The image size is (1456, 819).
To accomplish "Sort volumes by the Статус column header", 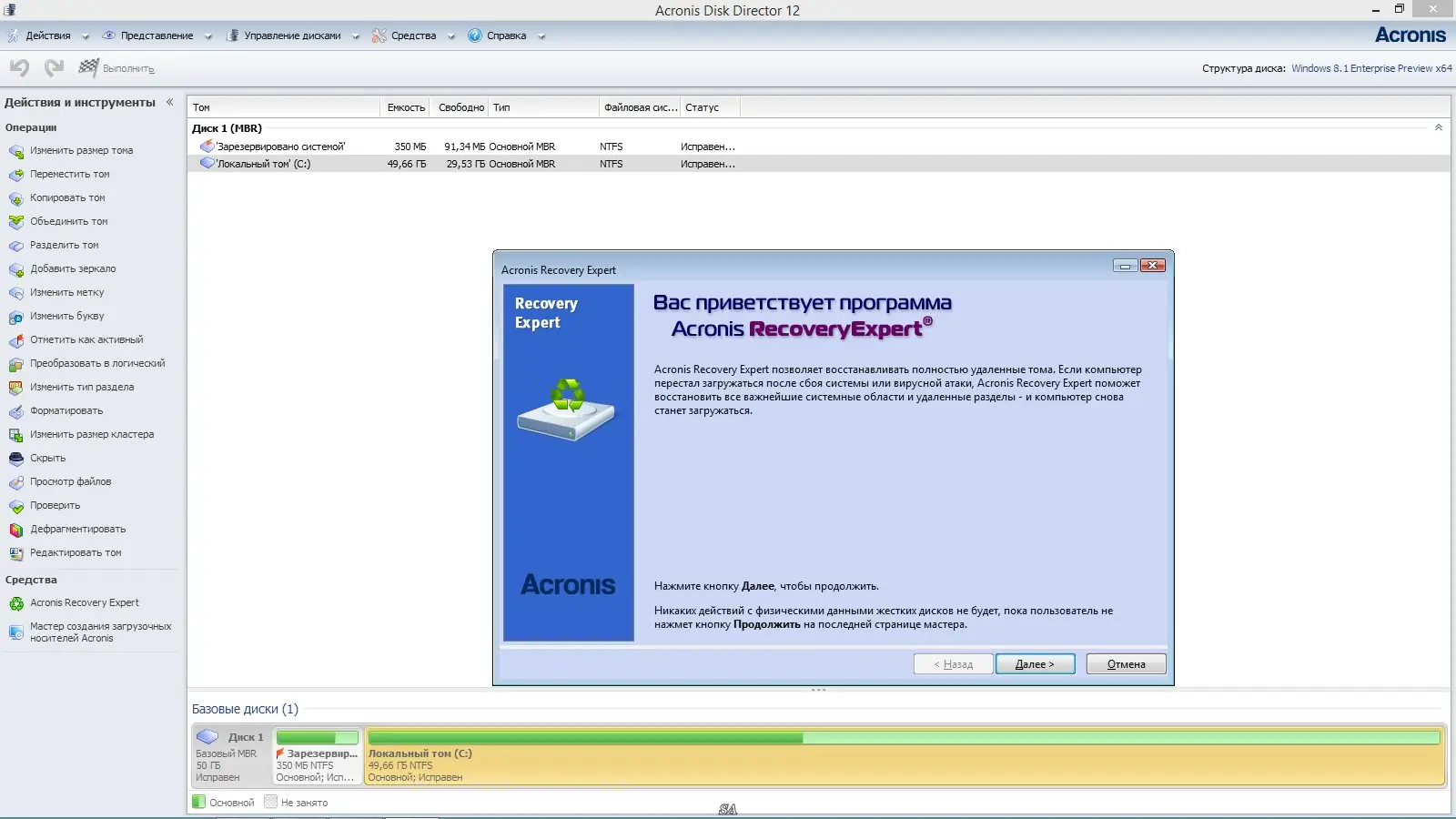I will [x=711, y=107].
